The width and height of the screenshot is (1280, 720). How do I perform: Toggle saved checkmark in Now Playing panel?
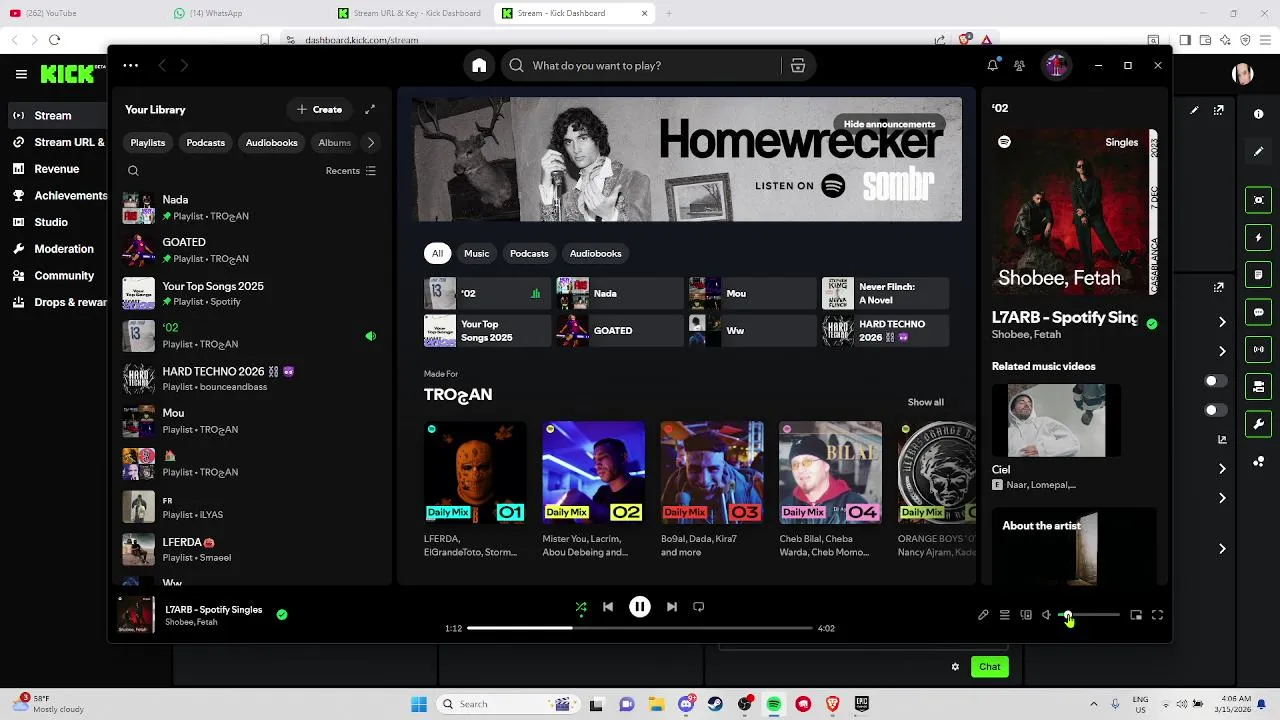pos(1152,324)
